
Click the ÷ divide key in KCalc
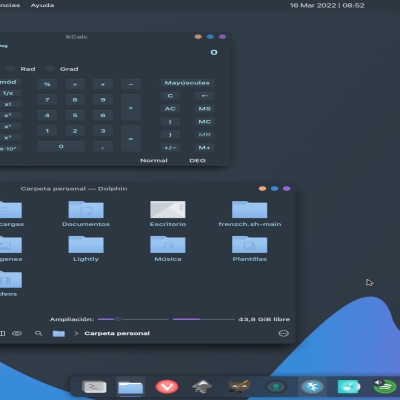tap(75, 84)
